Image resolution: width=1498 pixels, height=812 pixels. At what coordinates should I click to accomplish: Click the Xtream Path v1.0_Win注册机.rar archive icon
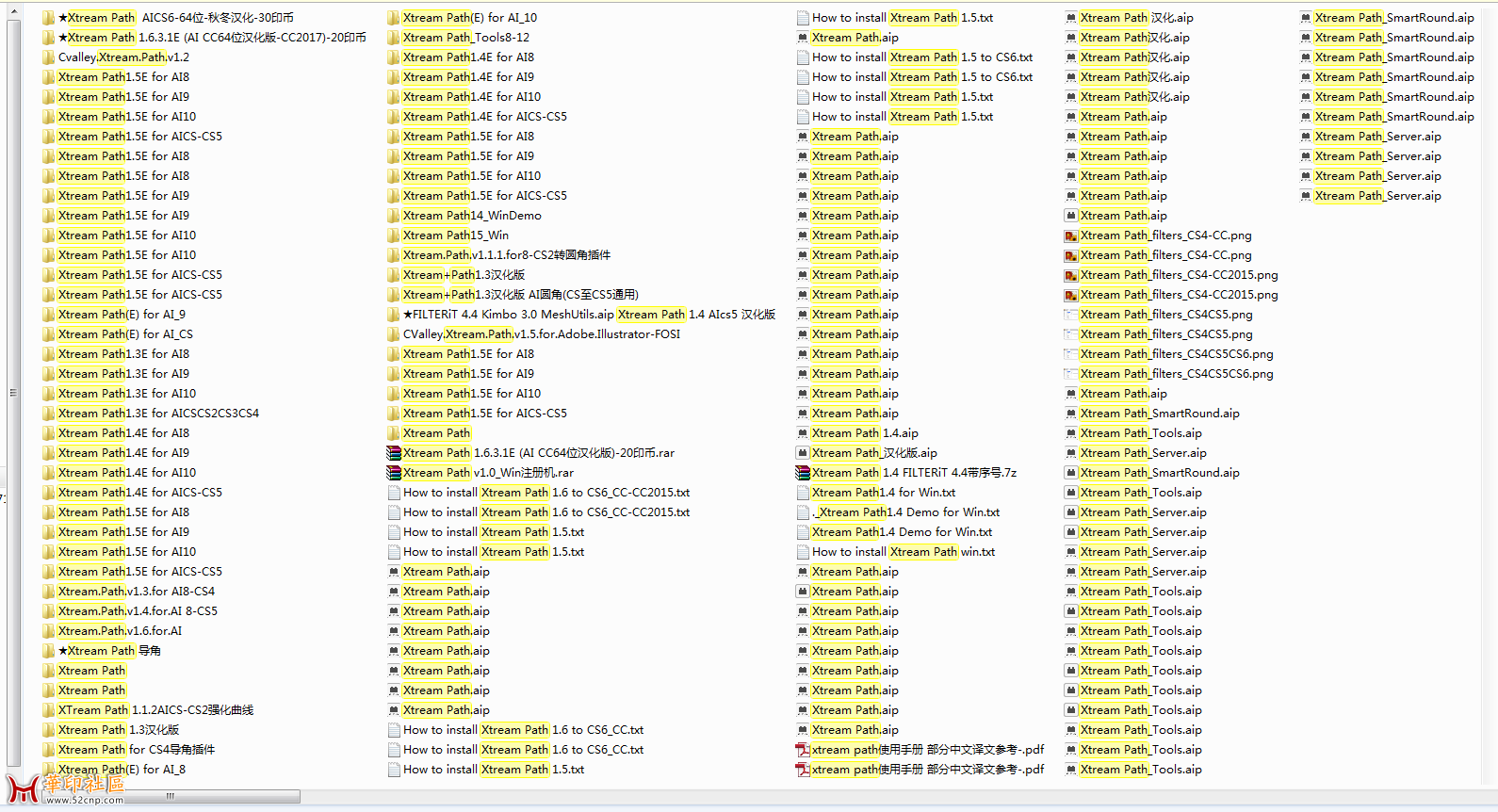tap(394, 473)
